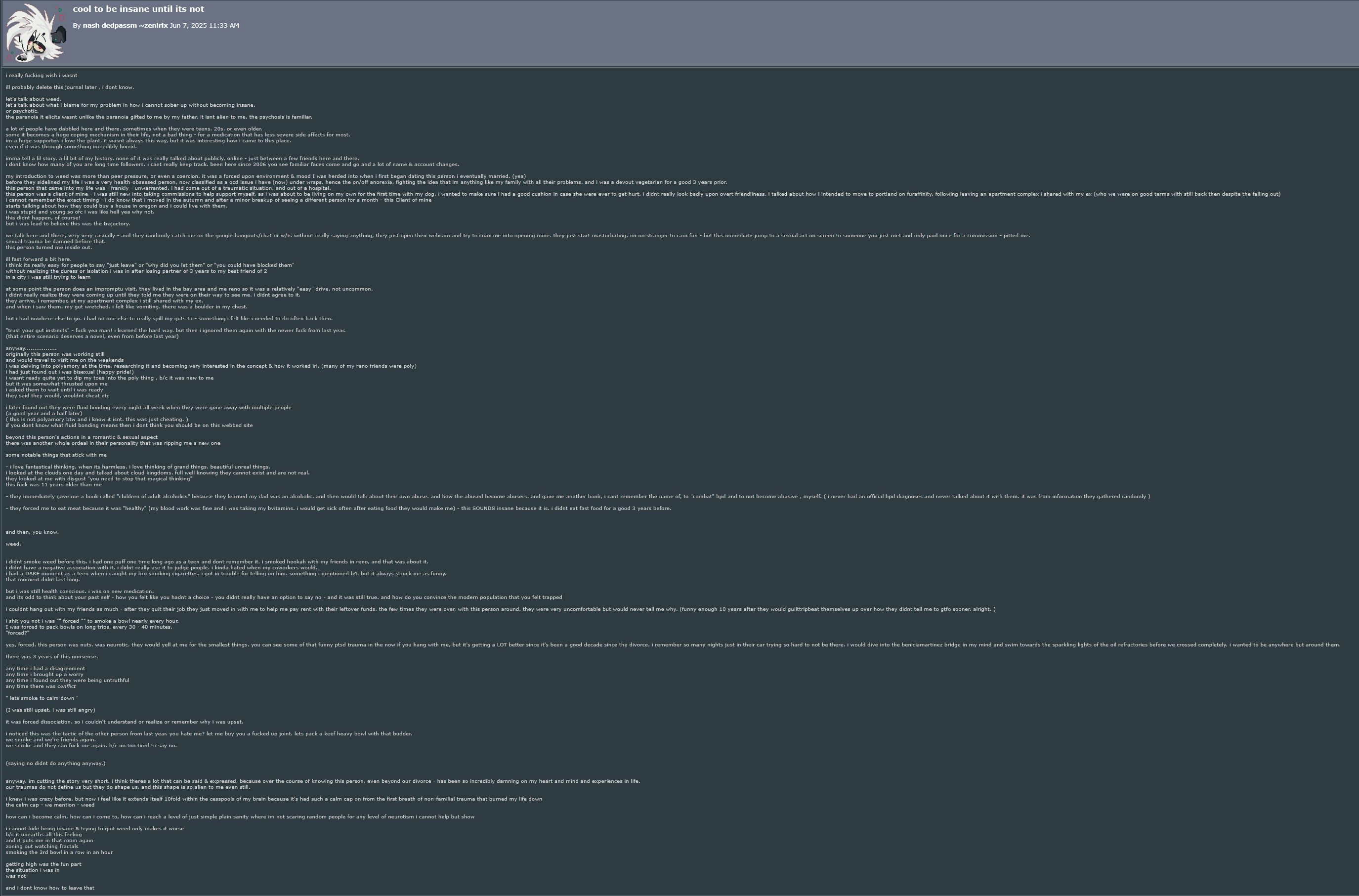Click the standalone 'weed.' line
This screenshot has height=896, width=1359.
13,544
